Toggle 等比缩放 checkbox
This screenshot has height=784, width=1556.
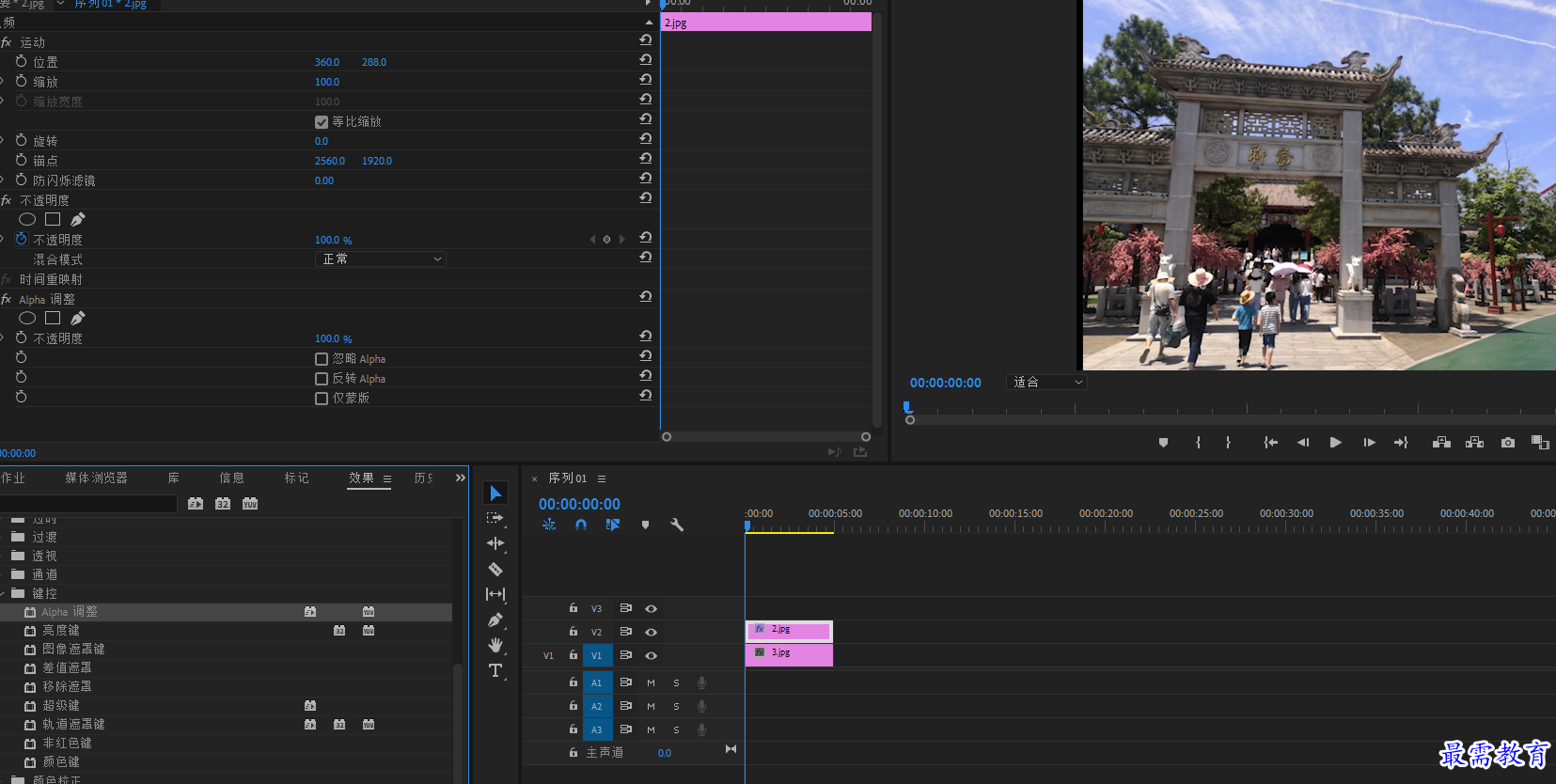(322, 122)
